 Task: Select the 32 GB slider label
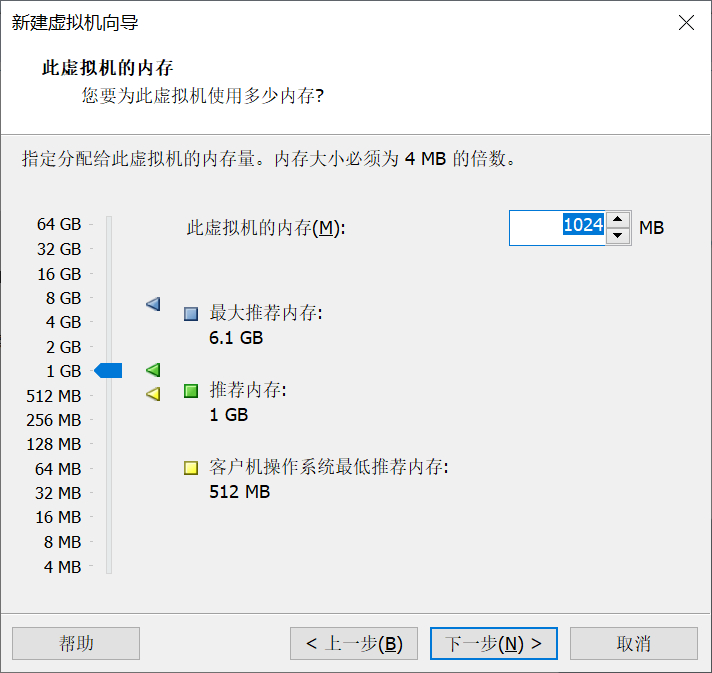(59, 249)
